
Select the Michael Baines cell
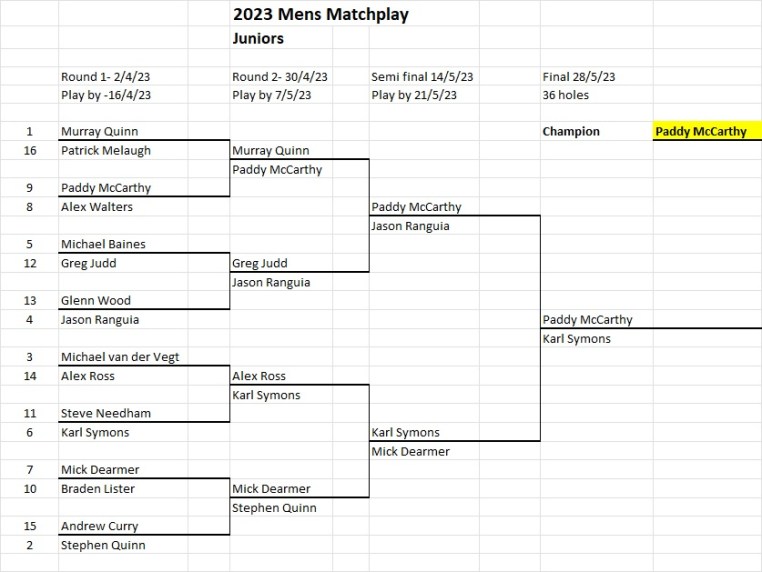(103, 244)
